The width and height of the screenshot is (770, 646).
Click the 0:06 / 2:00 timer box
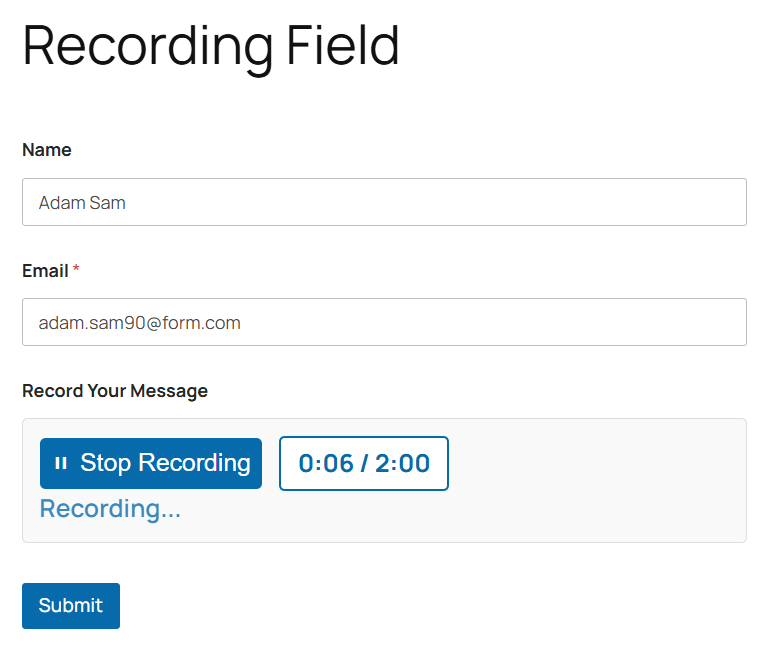click(363, 464)
